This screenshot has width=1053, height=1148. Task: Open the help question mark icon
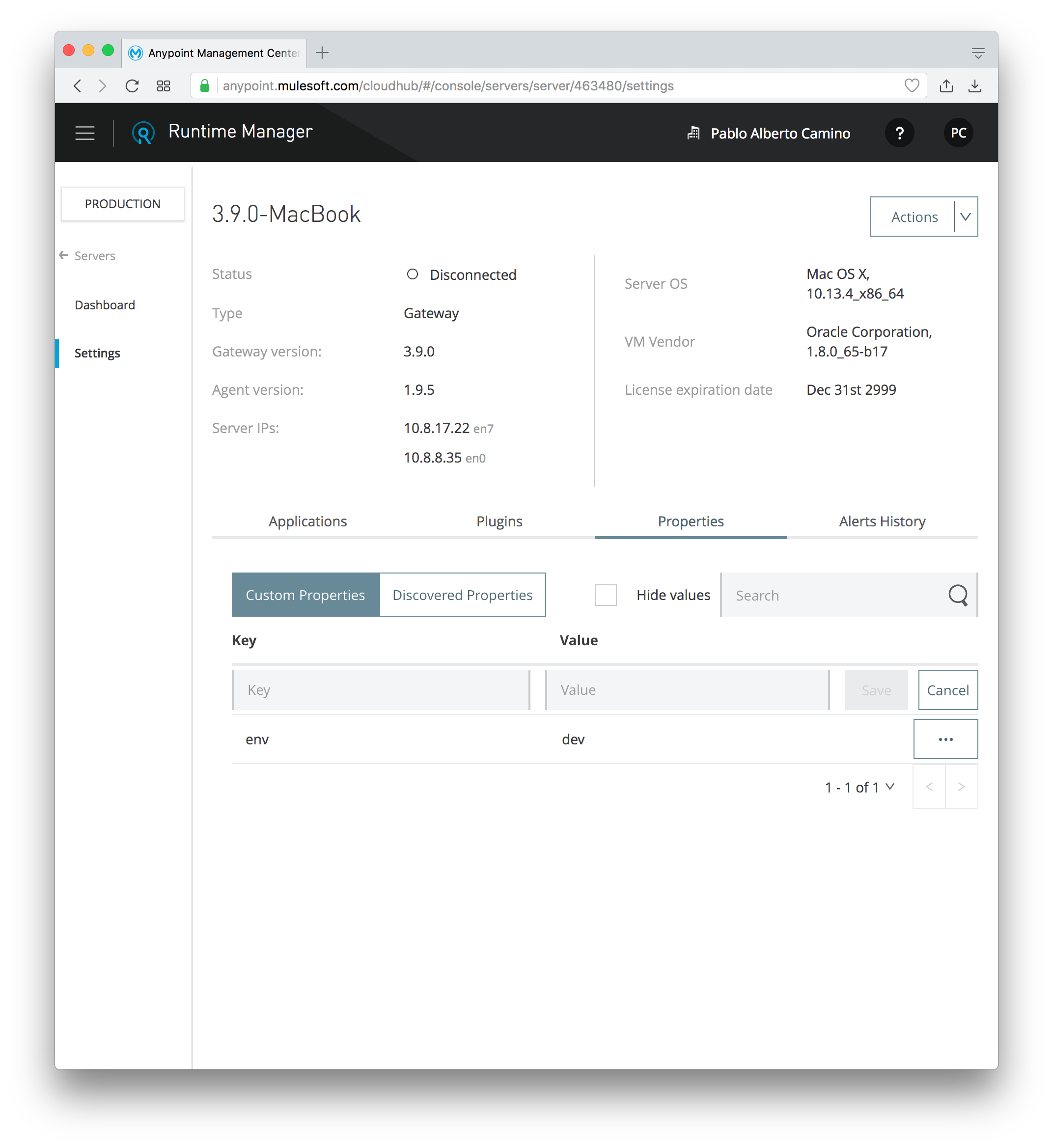(899, 133)
